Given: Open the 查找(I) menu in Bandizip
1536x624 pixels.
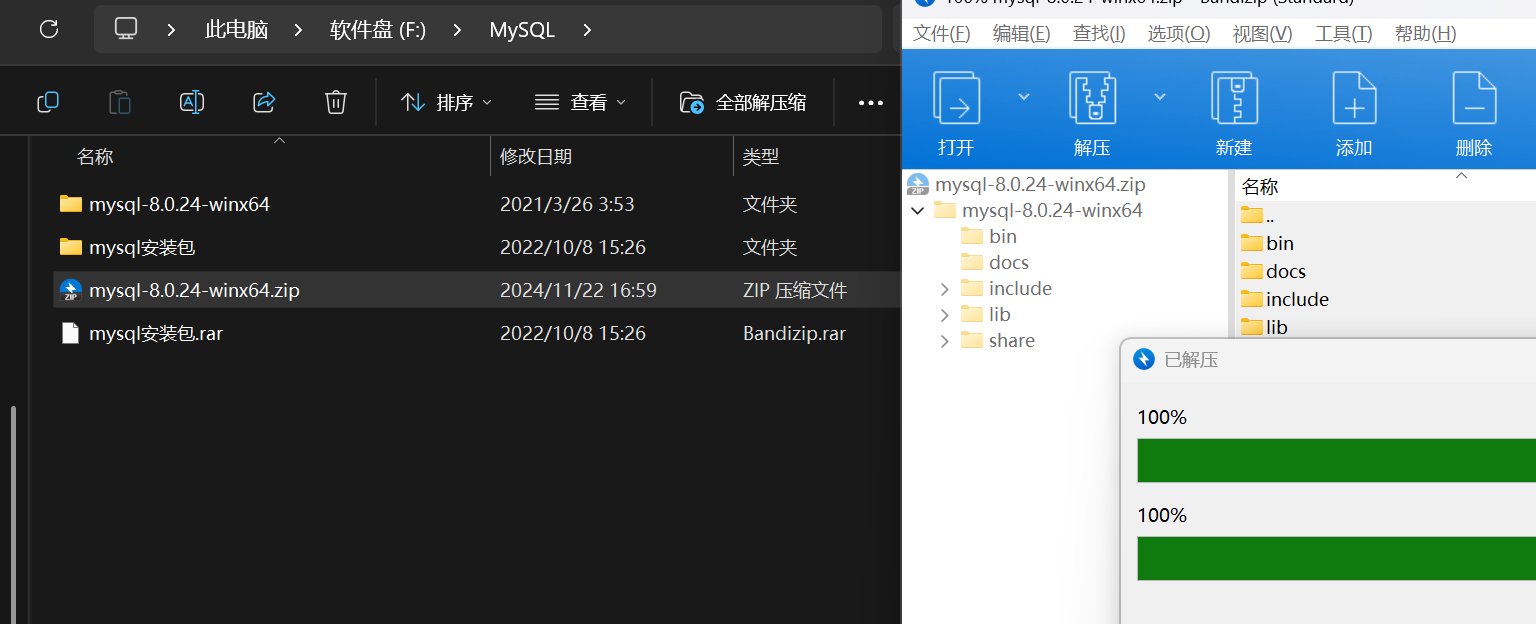Looking at the screenshot, I should pyautogui.click(x=1099, y=34).
